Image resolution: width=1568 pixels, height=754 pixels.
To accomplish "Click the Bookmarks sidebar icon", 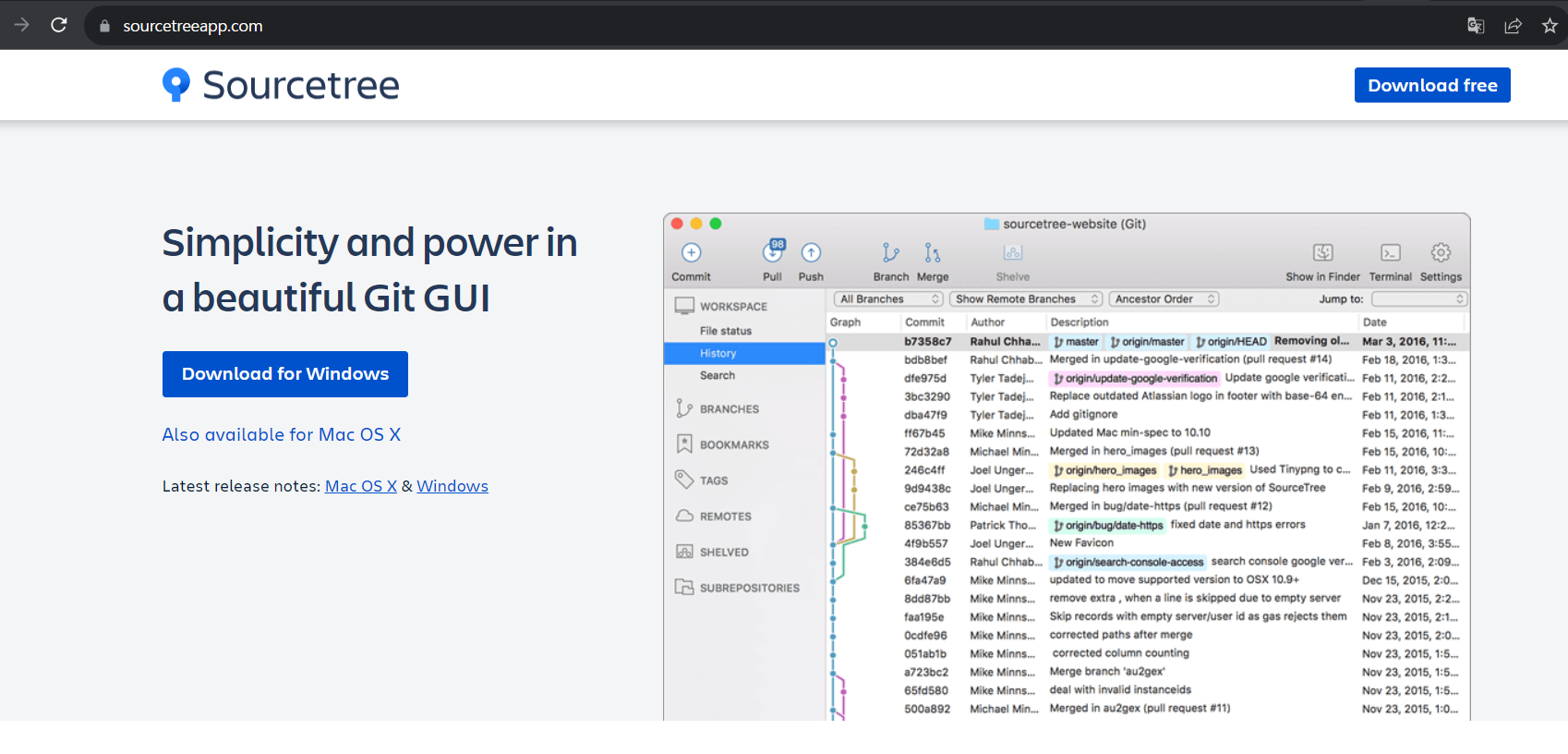I will point(684,444).
